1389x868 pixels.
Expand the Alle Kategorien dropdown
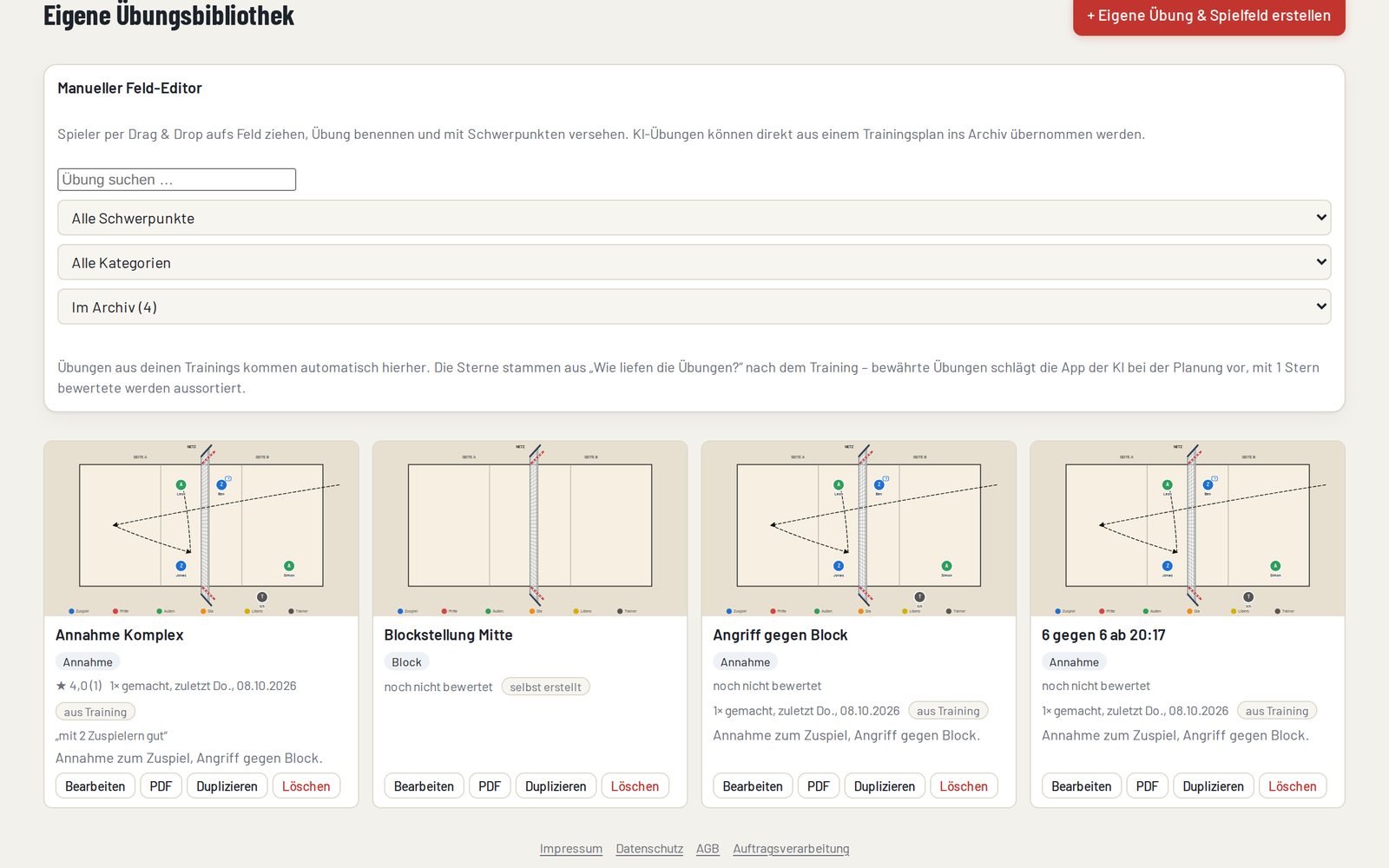(694, 262)
